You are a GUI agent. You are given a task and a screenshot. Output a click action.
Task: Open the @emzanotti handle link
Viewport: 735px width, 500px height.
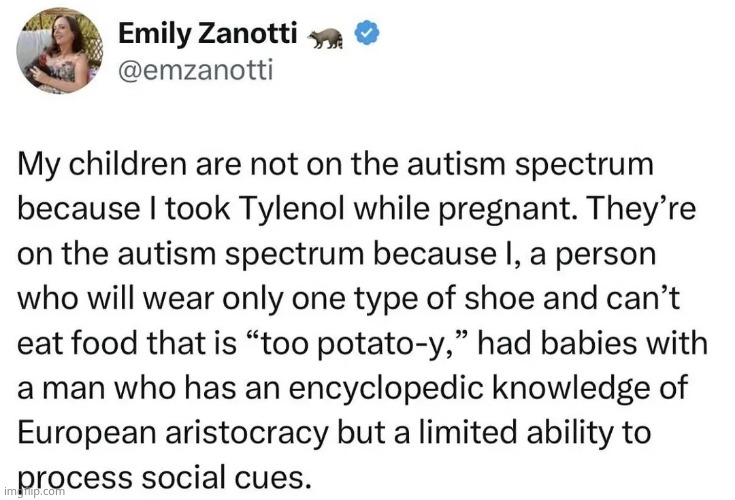point(194,70)
